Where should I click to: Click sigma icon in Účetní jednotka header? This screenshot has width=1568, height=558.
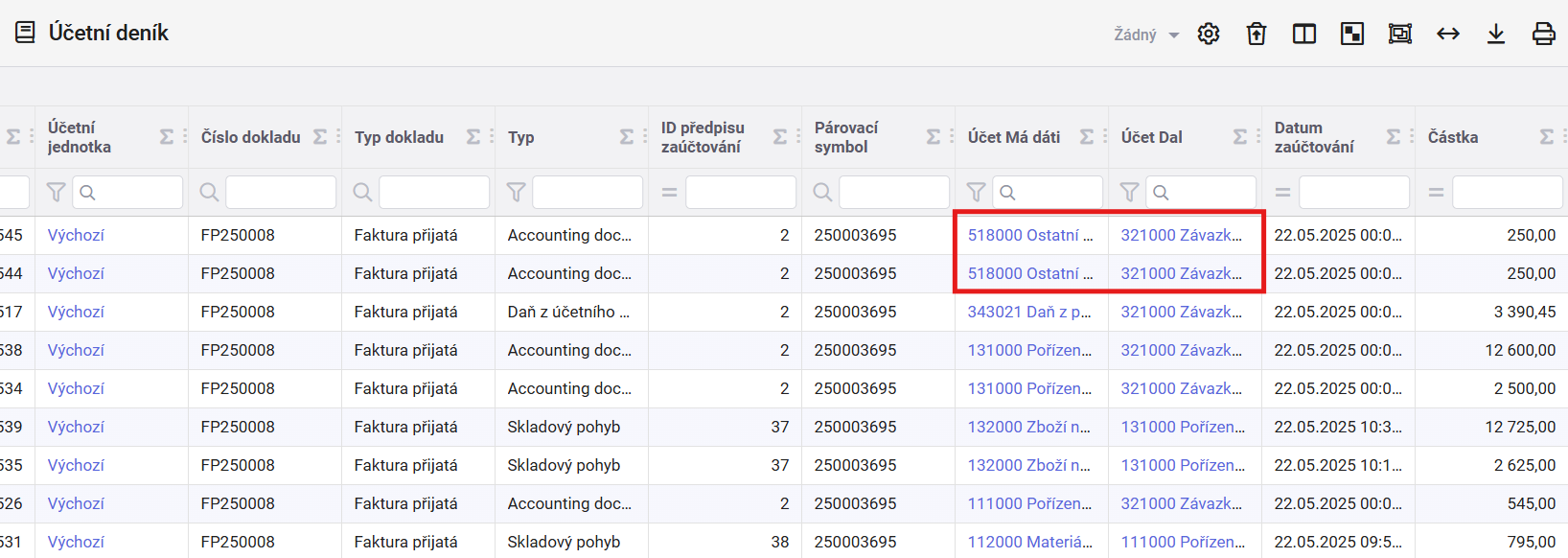coord(167,137)
